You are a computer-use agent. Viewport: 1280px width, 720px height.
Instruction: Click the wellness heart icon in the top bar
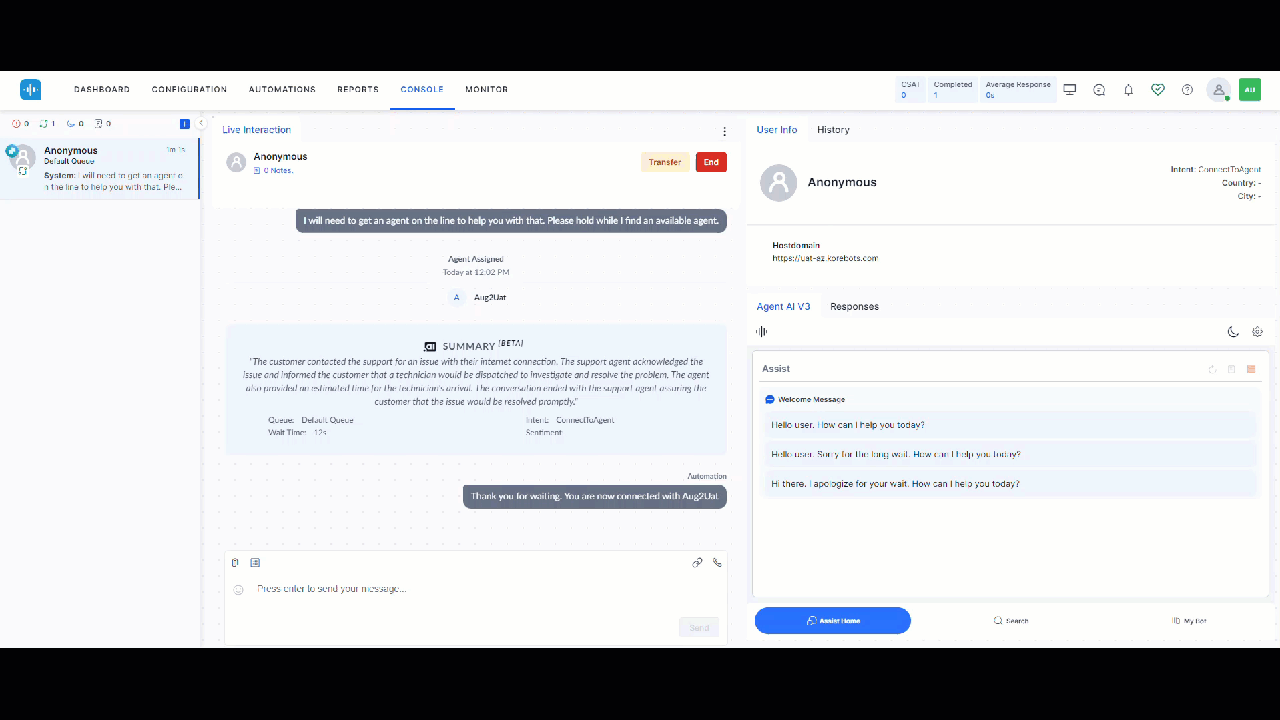tap(1158, 89)
